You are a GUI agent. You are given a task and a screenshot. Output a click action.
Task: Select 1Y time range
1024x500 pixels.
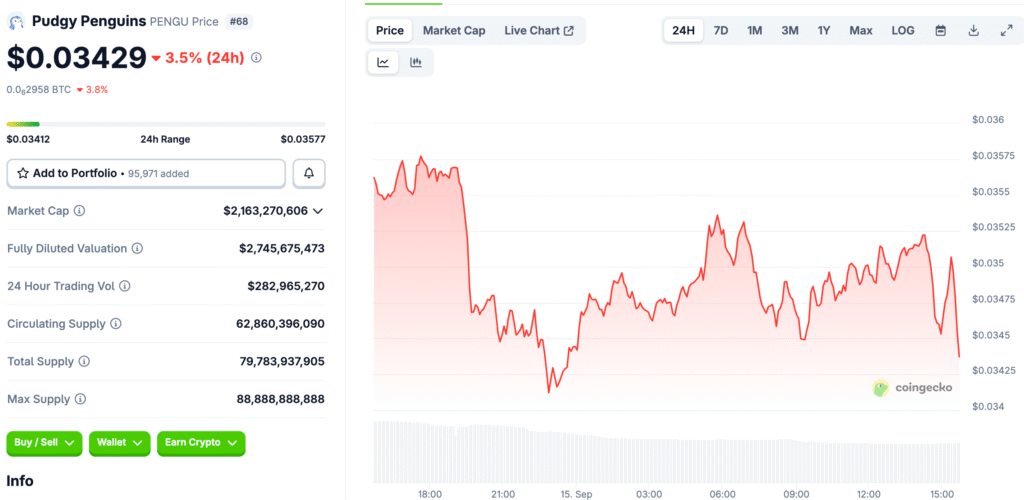824,31
